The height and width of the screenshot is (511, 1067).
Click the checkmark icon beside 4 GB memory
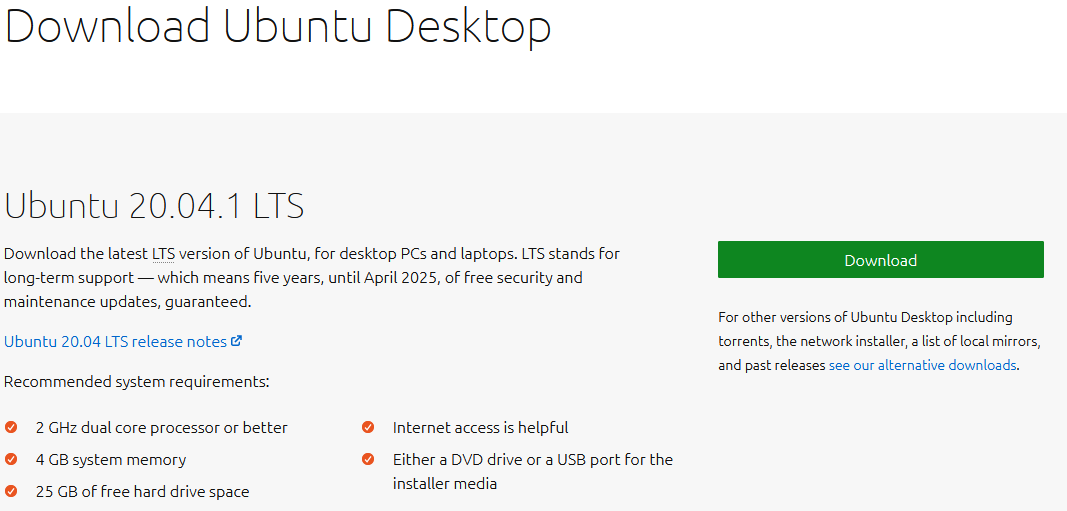tap(11, 460)
